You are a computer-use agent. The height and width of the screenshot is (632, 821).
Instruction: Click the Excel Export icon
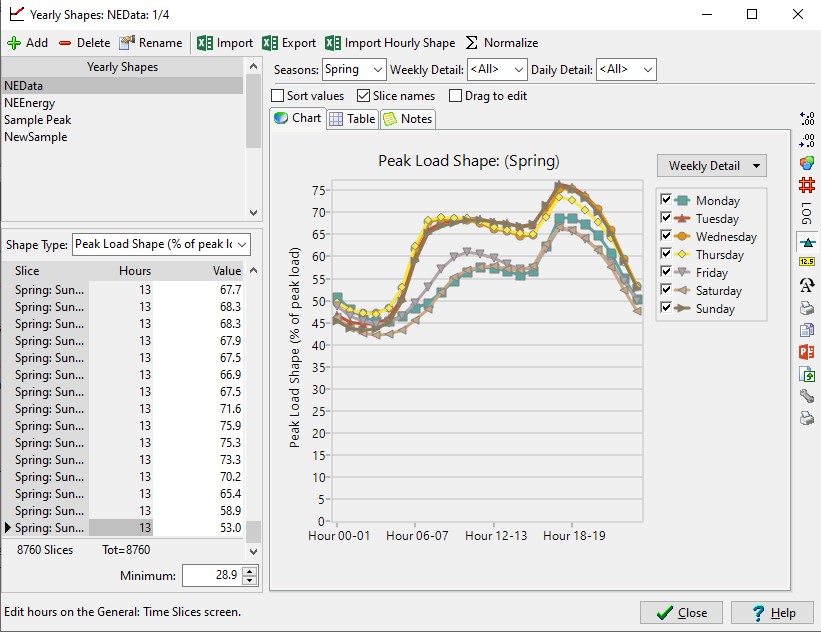270,43
